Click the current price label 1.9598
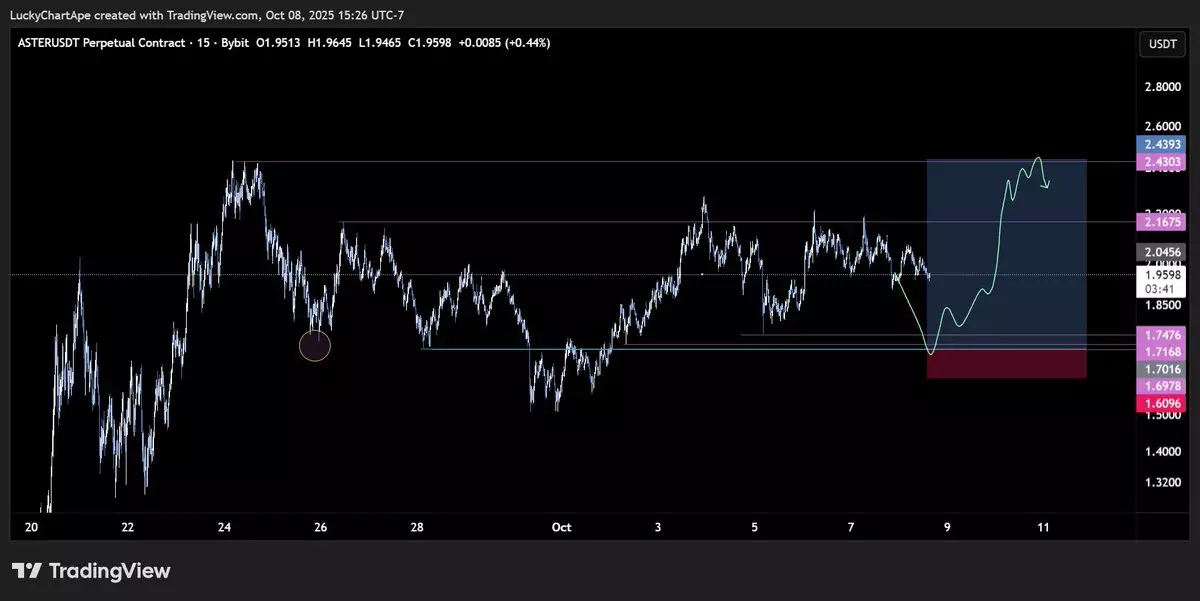Viewport: 1200px width, 601px height. point(1161,273)
